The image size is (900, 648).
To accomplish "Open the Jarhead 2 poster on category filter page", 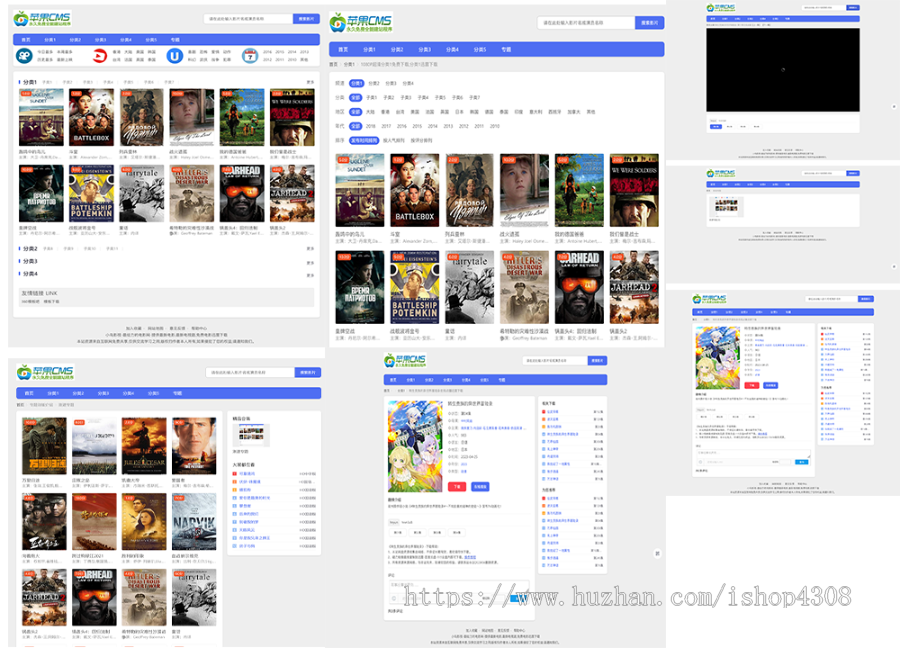I will tap(634, 287).
